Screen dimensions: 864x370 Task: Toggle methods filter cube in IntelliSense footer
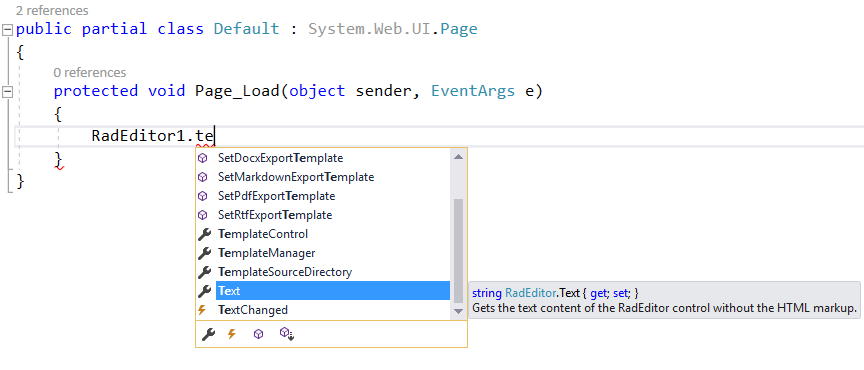click(x=258, y=334)
